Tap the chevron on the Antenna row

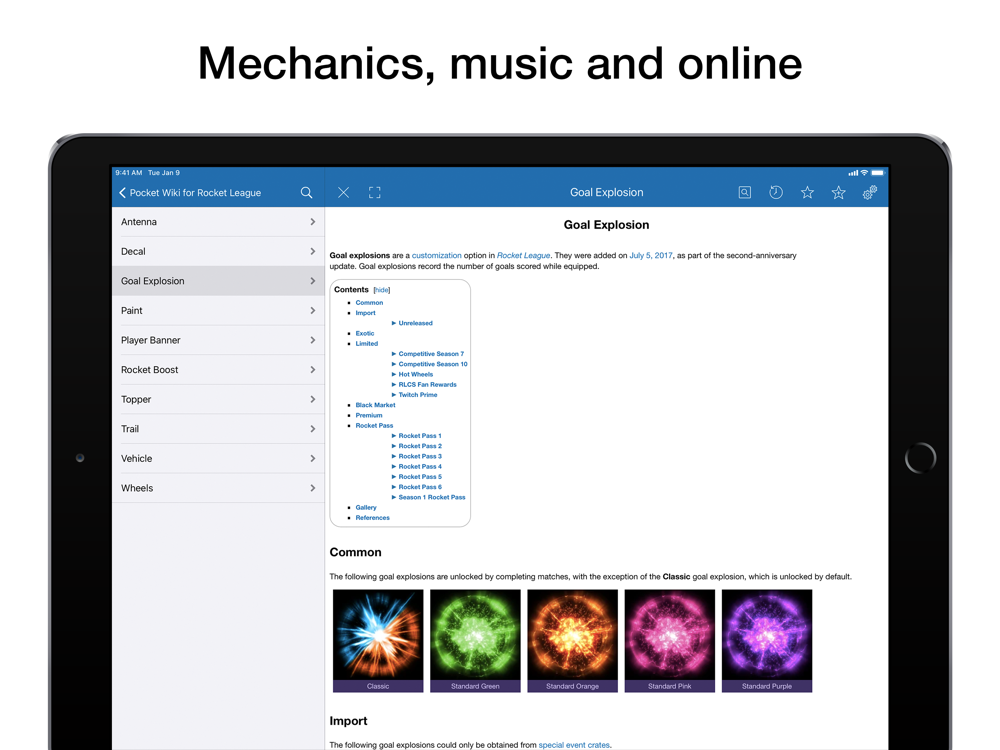pos(312,222)
